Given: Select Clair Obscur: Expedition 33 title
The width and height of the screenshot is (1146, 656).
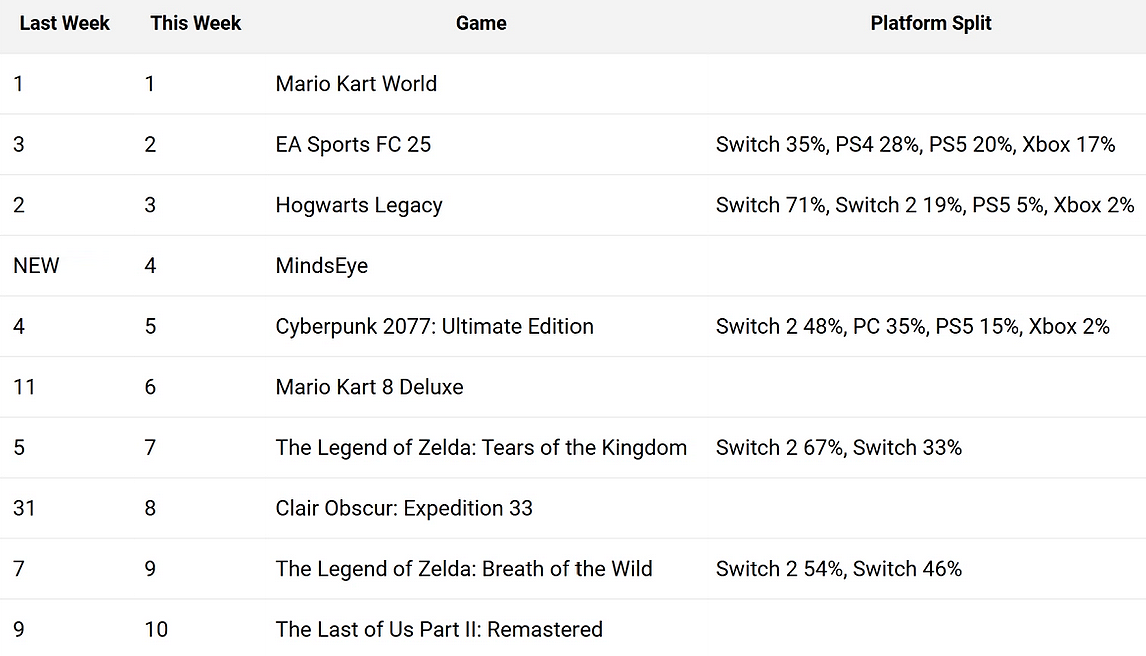Looking at the screenshot, I should coord(404,508).
